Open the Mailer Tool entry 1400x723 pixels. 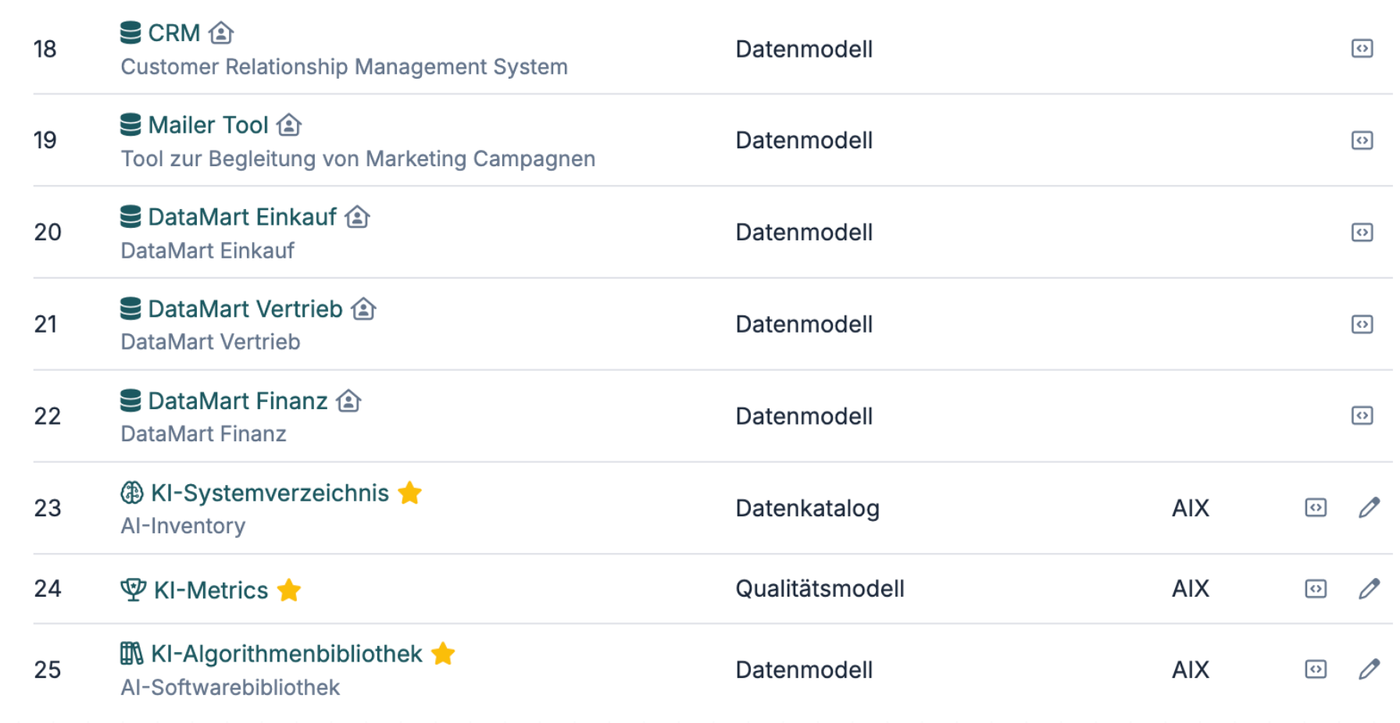208,125
